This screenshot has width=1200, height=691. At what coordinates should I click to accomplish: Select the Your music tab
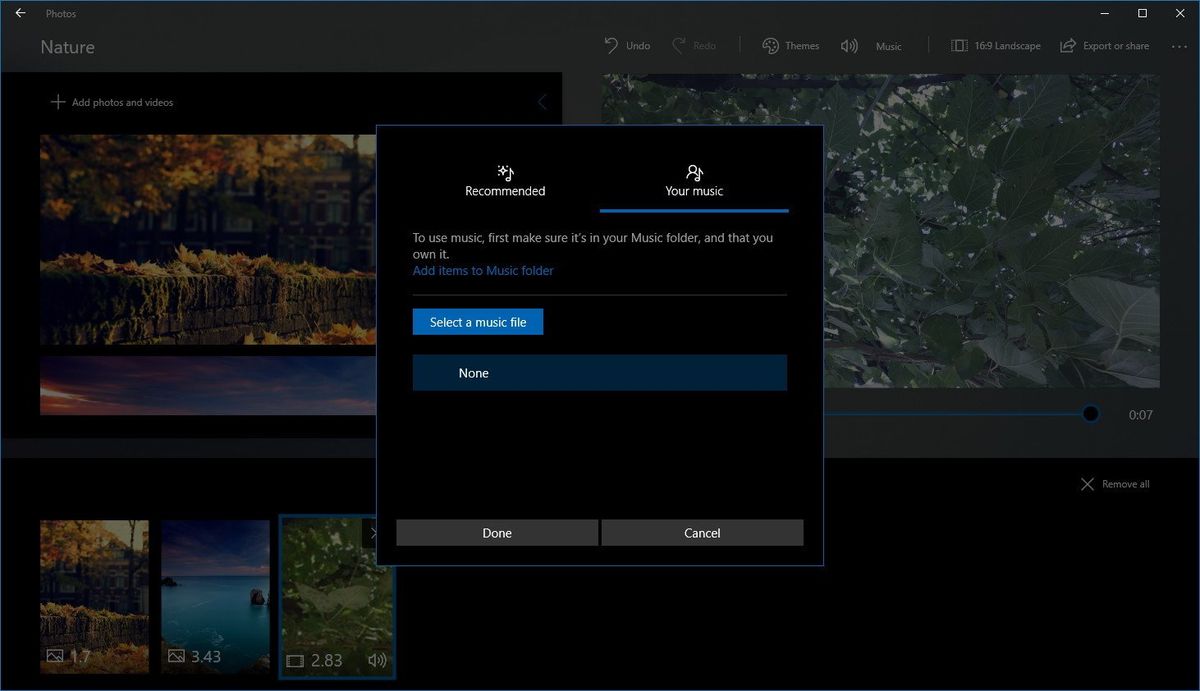pos(693,182)
